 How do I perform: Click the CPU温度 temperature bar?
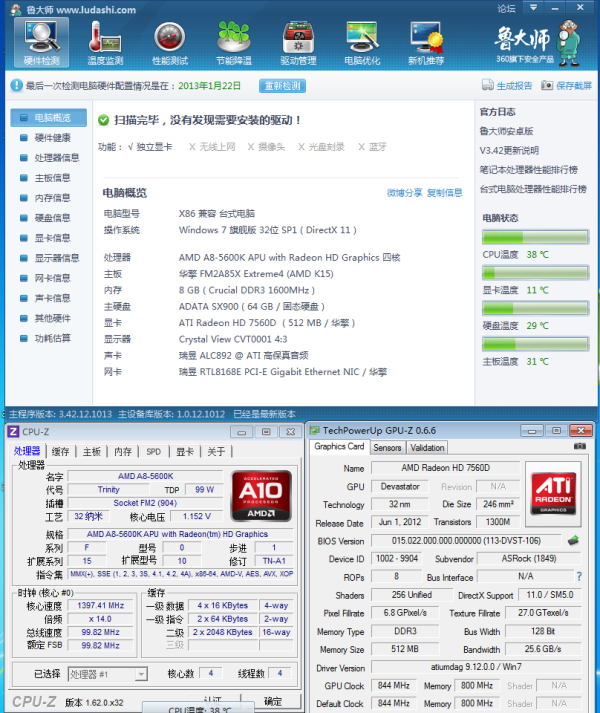coord(535,237)
